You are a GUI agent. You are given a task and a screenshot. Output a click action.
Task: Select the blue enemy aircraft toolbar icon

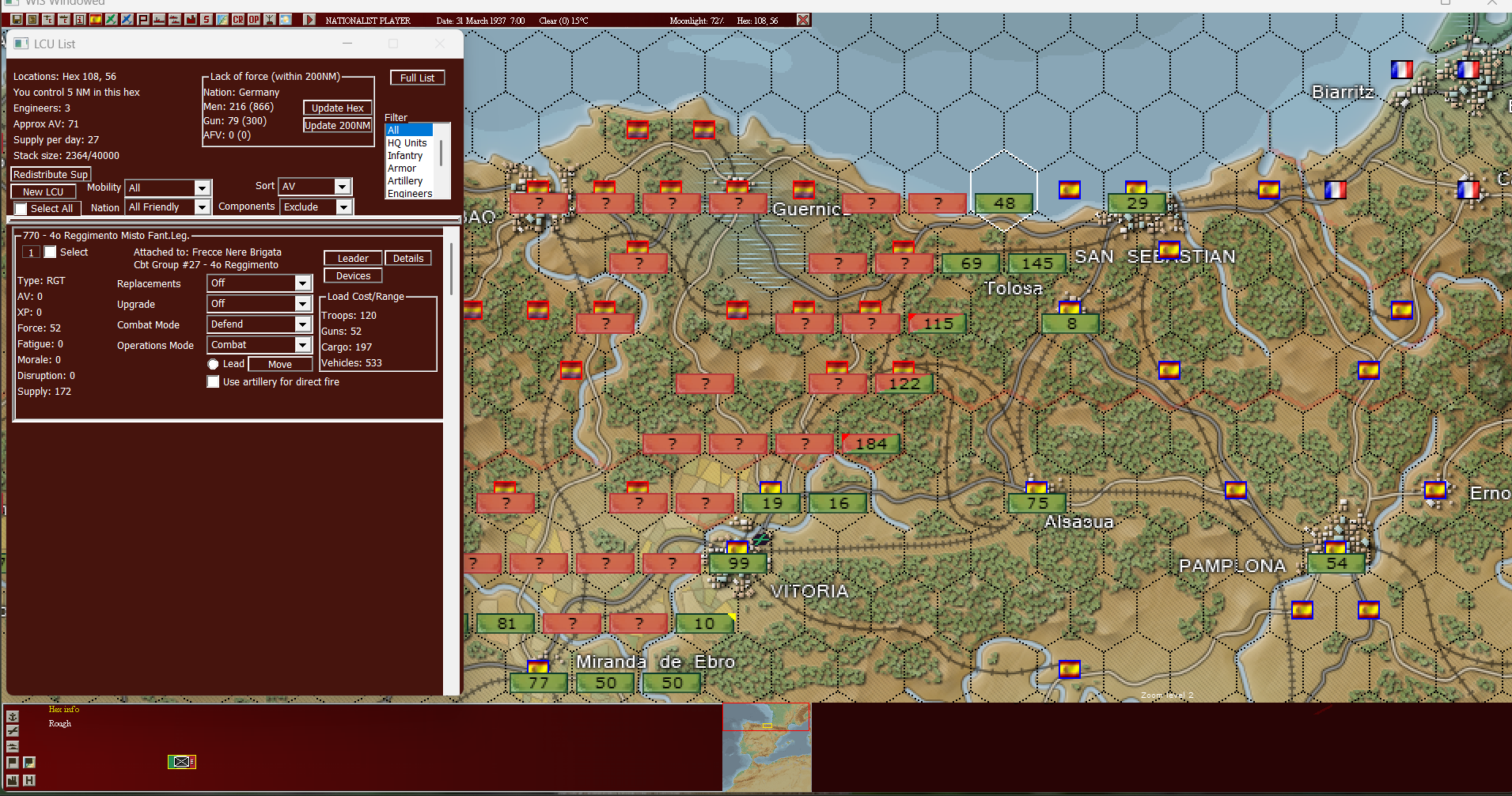(127, 19)
